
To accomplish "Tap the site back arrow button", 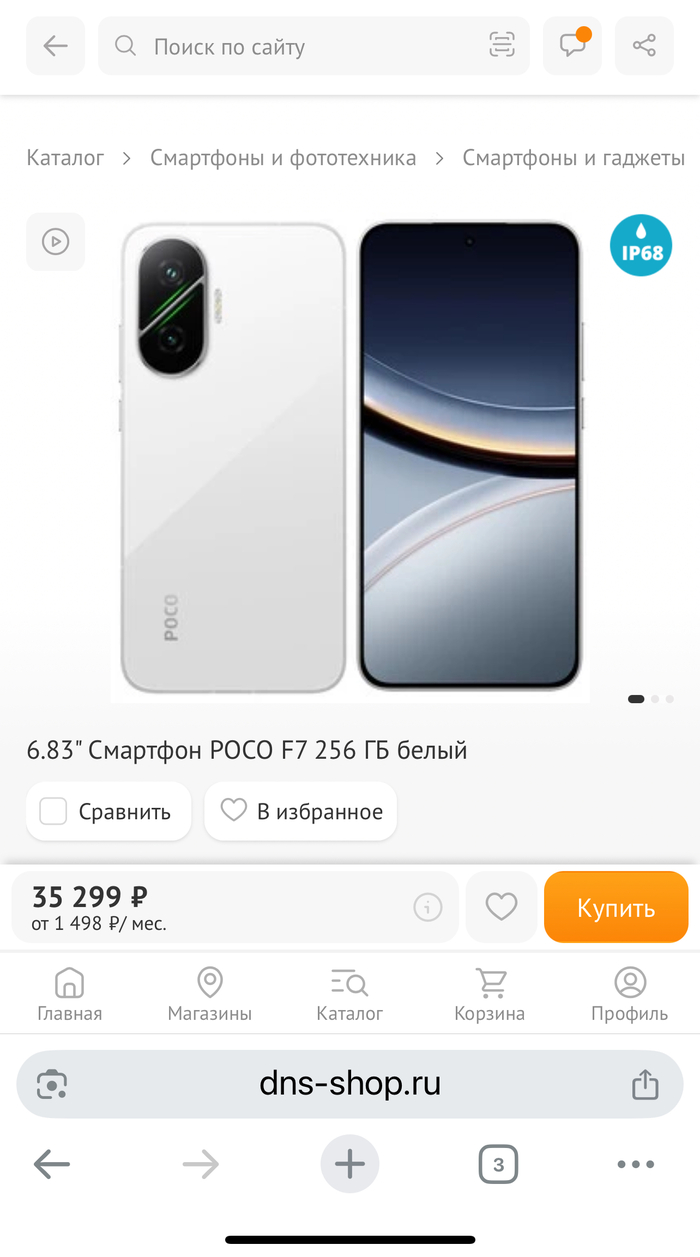I will pos(56,46).
